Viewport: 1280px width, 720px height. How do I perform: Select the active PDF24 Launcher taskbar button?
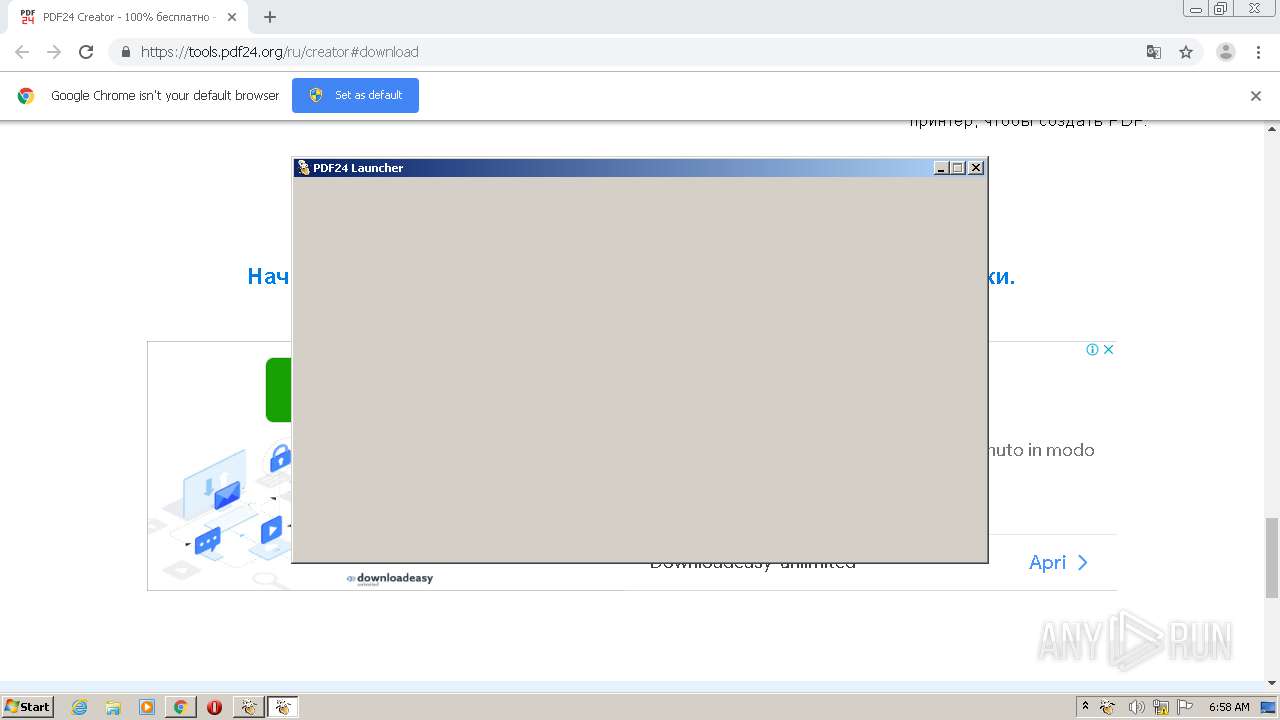tap(283, 707)
